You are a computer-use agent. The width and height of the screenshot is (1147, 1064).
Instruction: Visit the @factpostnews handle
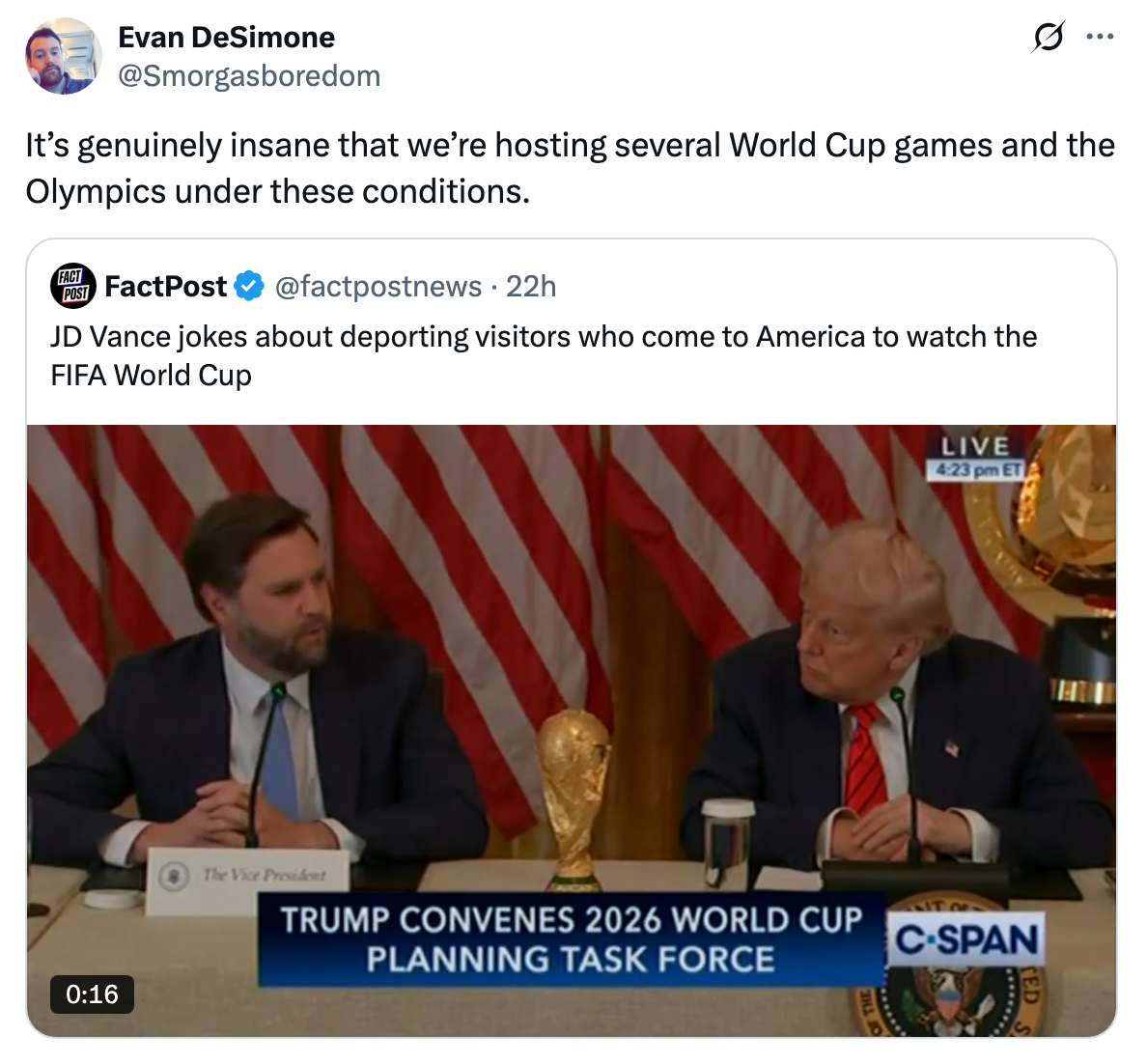tap(377, 286)
